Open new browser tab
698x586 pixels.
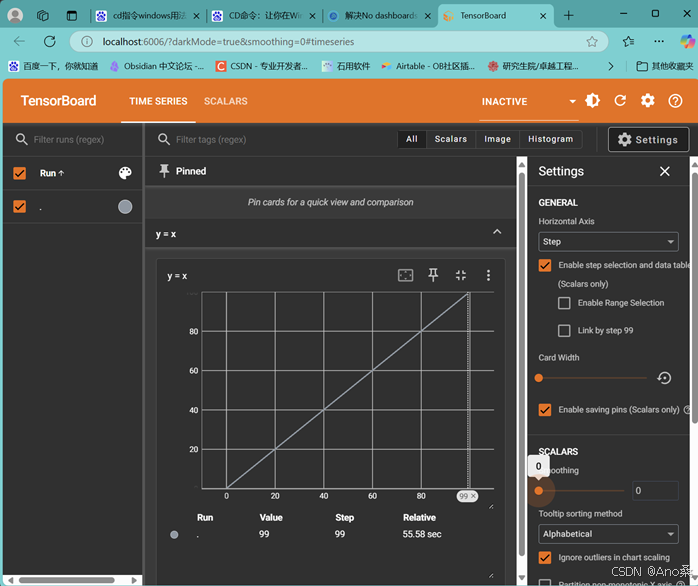click(x=568, y=16)
